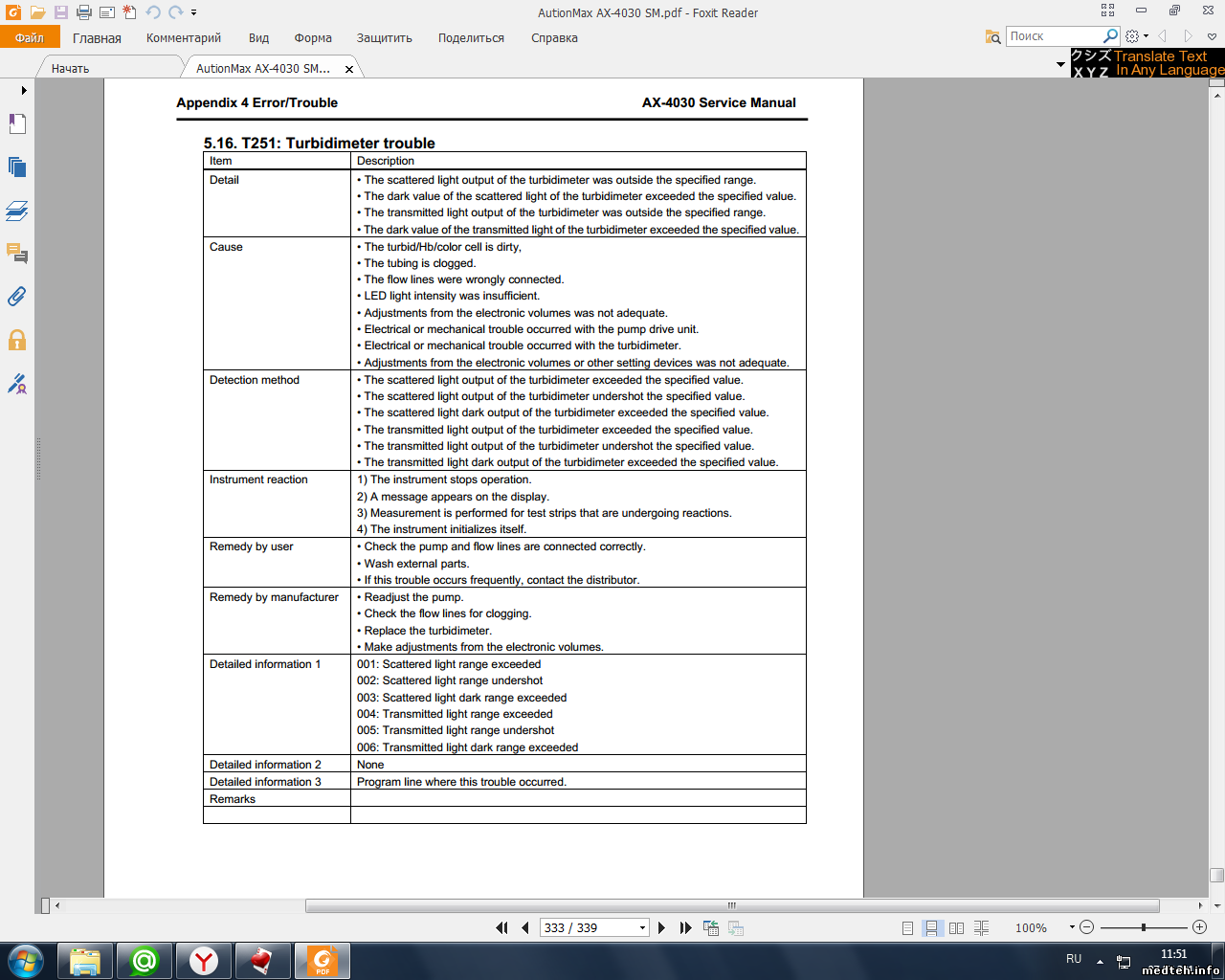Open the Attachments paperclip panel
The image size is (1225, 980).
click(x=17, y=297)
